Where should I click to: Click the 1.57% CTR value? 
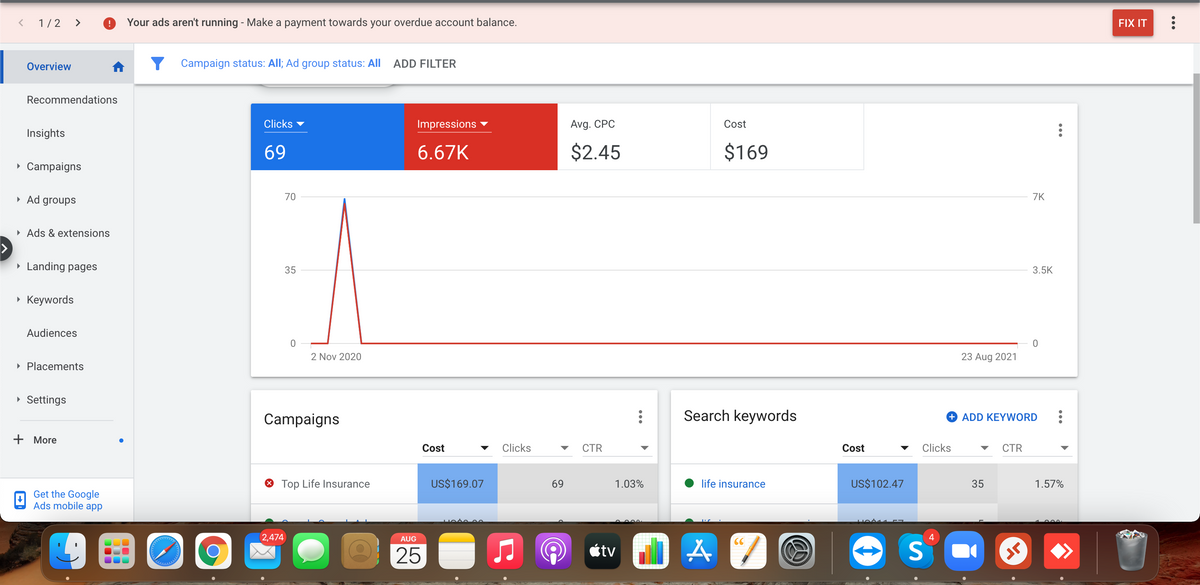[1049, 484]
